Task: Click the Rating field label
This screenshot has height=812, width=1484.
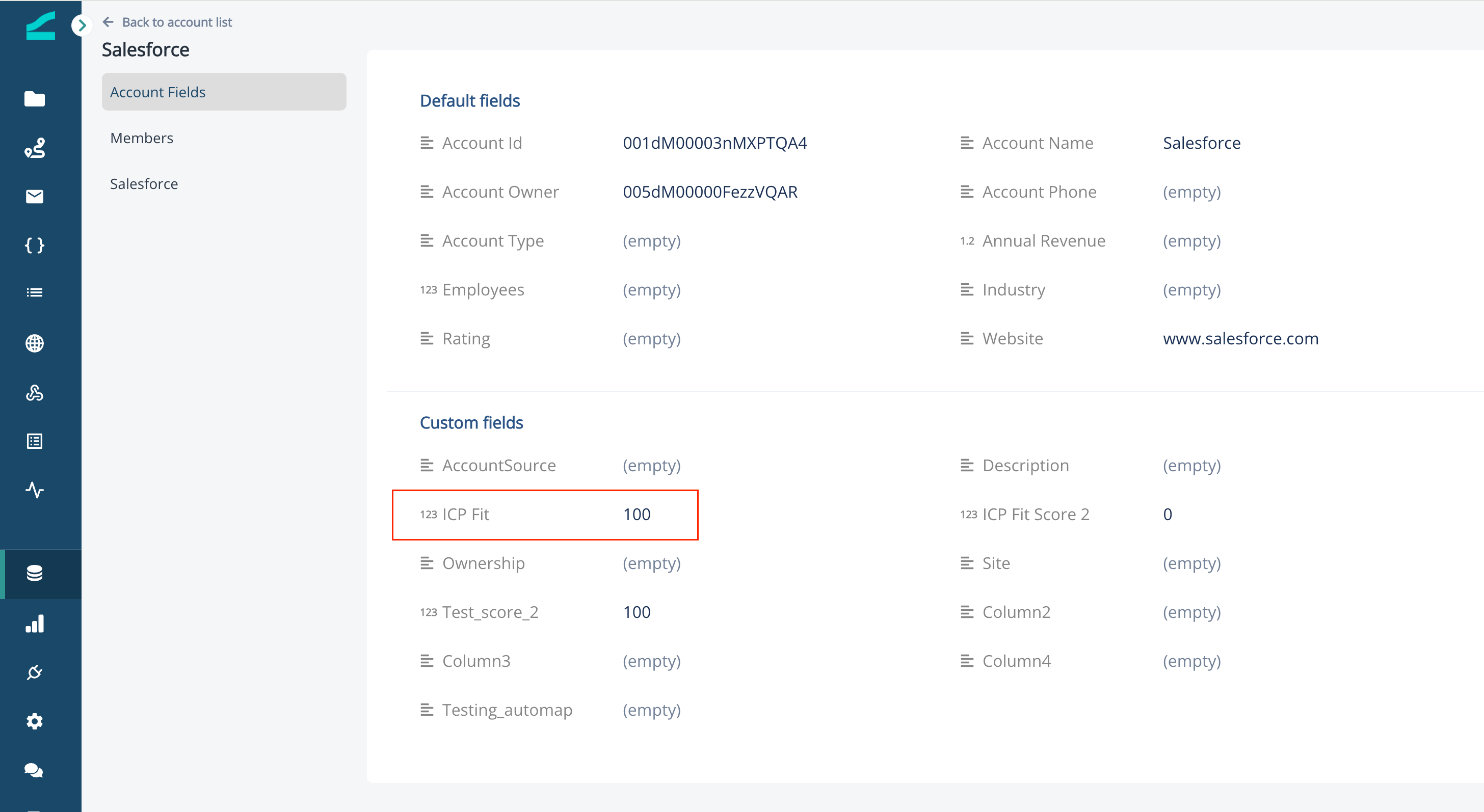Action: 466,339
